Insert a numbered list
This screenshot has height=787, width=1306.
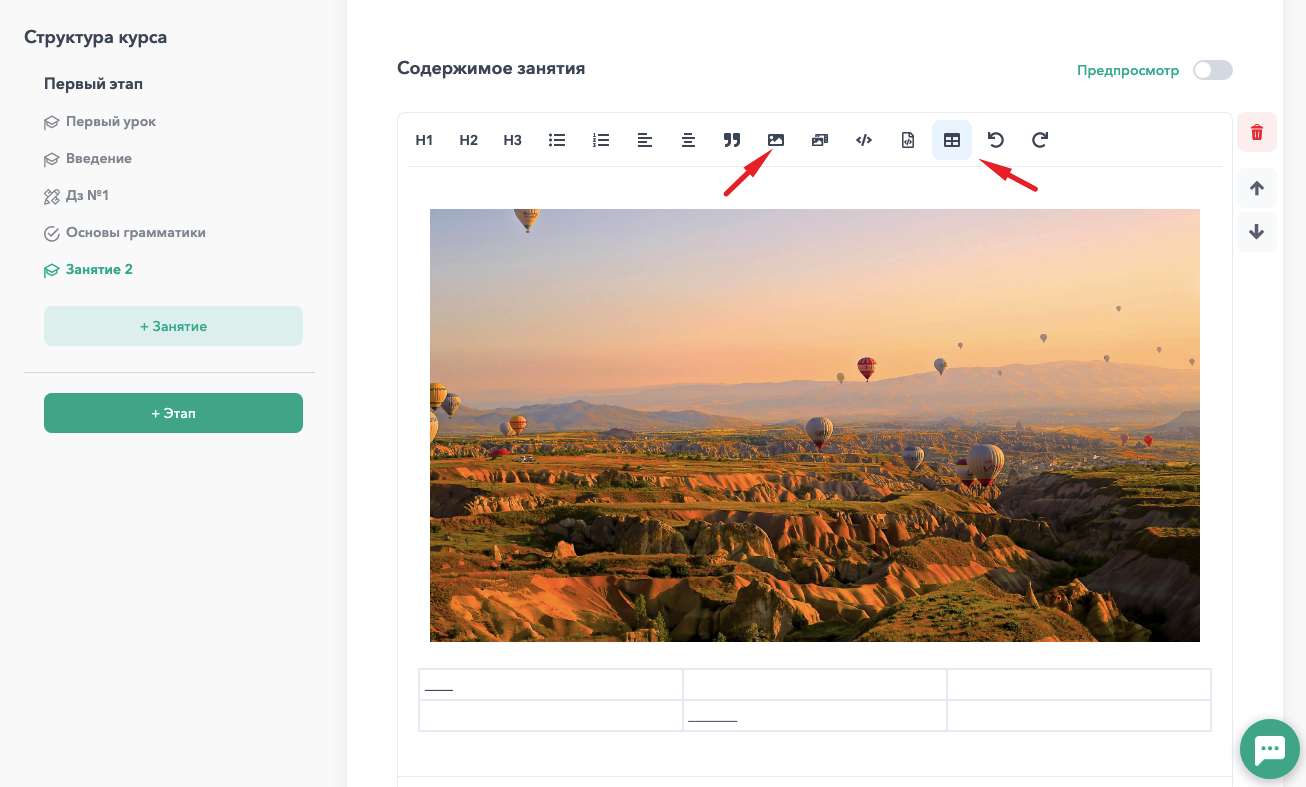(x=601, y=140)
